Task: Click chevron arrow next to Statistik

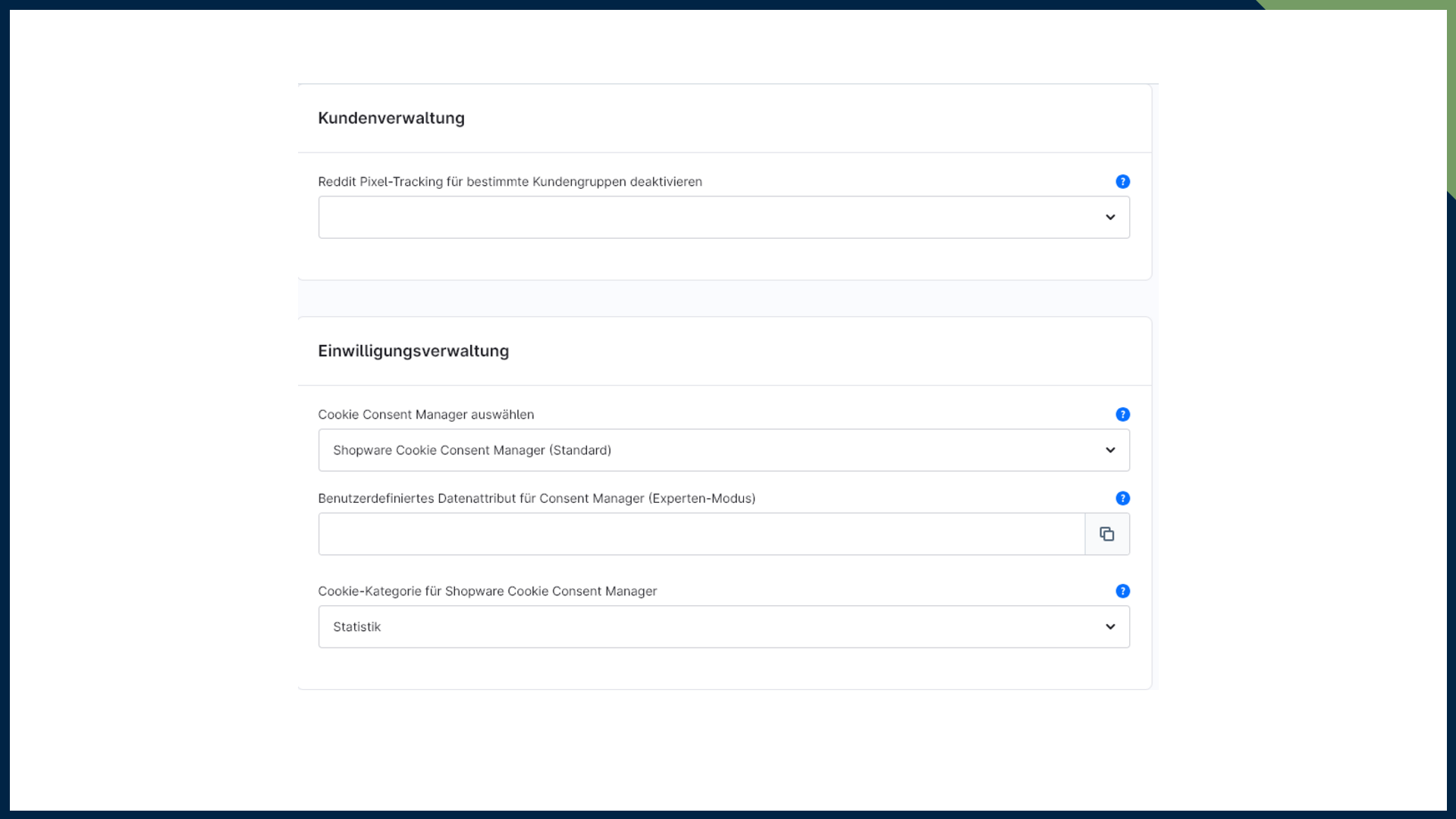Action: [1110, 627]
